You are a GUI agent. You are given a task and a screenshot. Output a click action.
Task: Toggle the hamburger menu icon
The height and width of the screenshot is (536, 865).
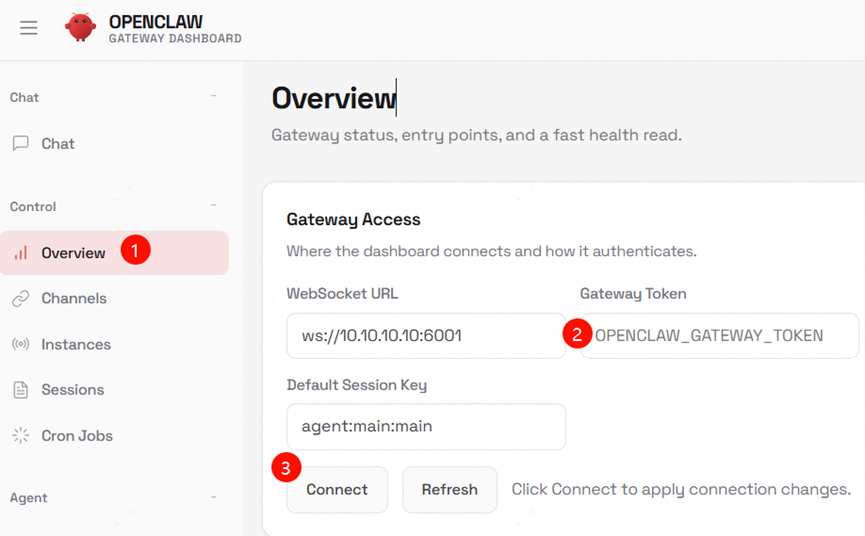click(29, 28)
